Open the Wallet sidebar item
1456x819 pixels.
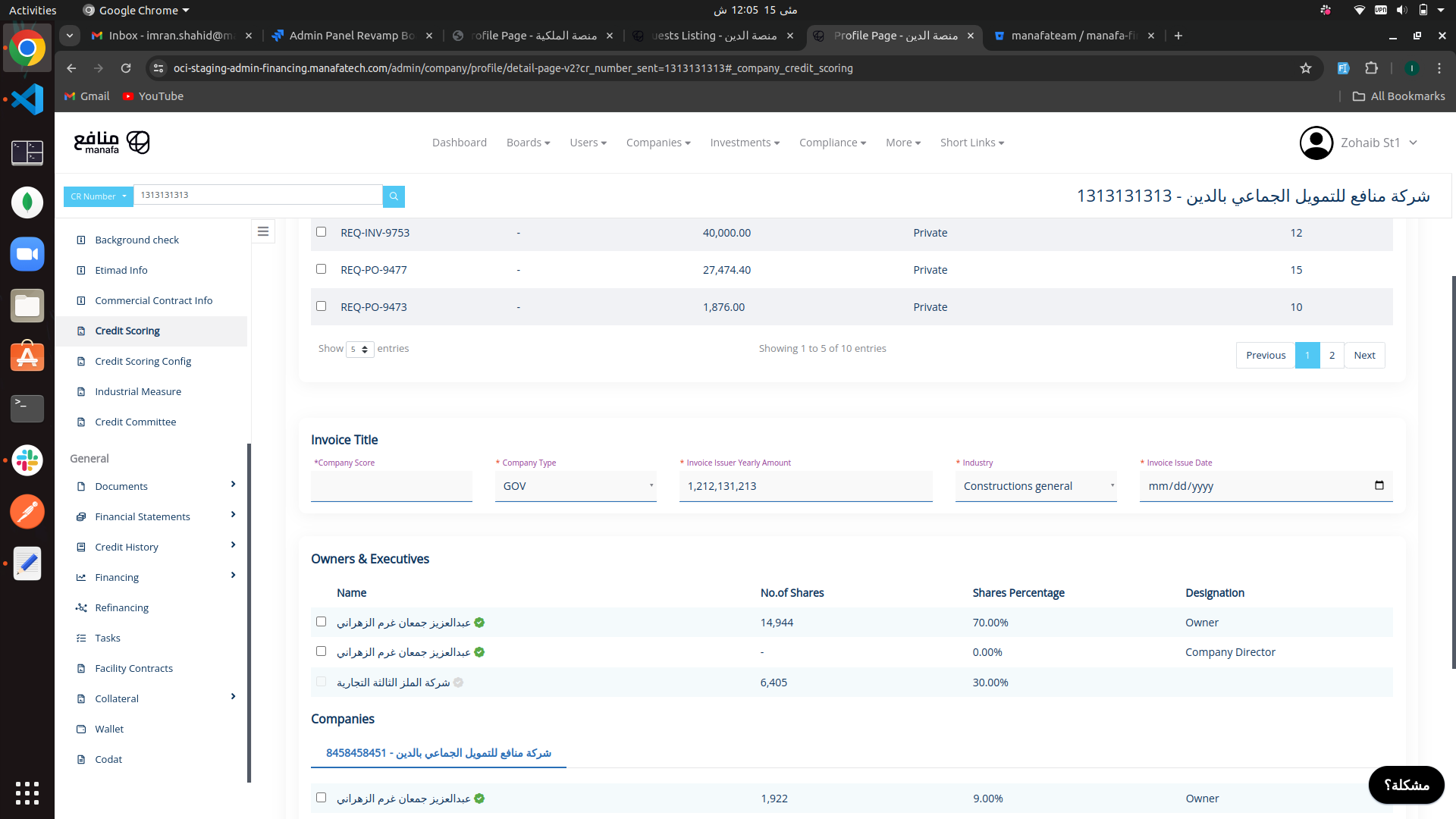click(108, 729)
